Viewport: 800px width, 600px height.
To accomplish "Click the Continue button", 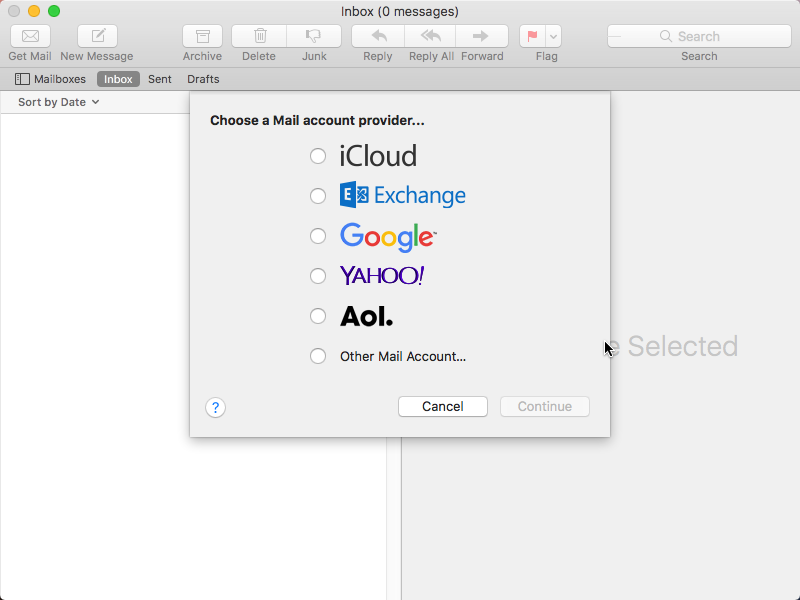I will coord(545,407).
